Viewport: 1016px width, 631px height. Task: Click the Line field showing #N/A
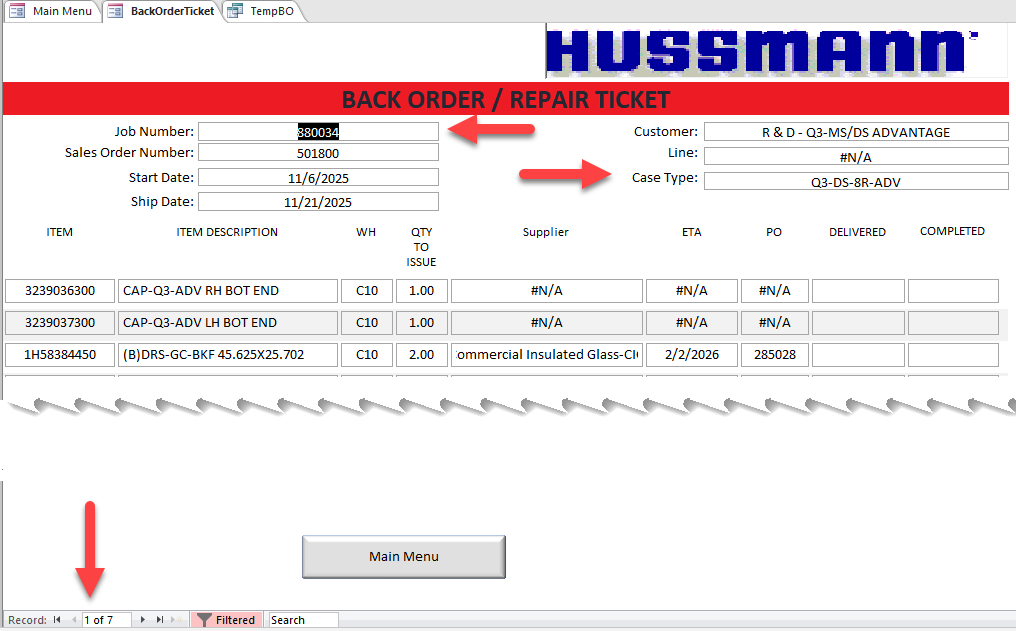pyautogui.click(x=856, y=157)
